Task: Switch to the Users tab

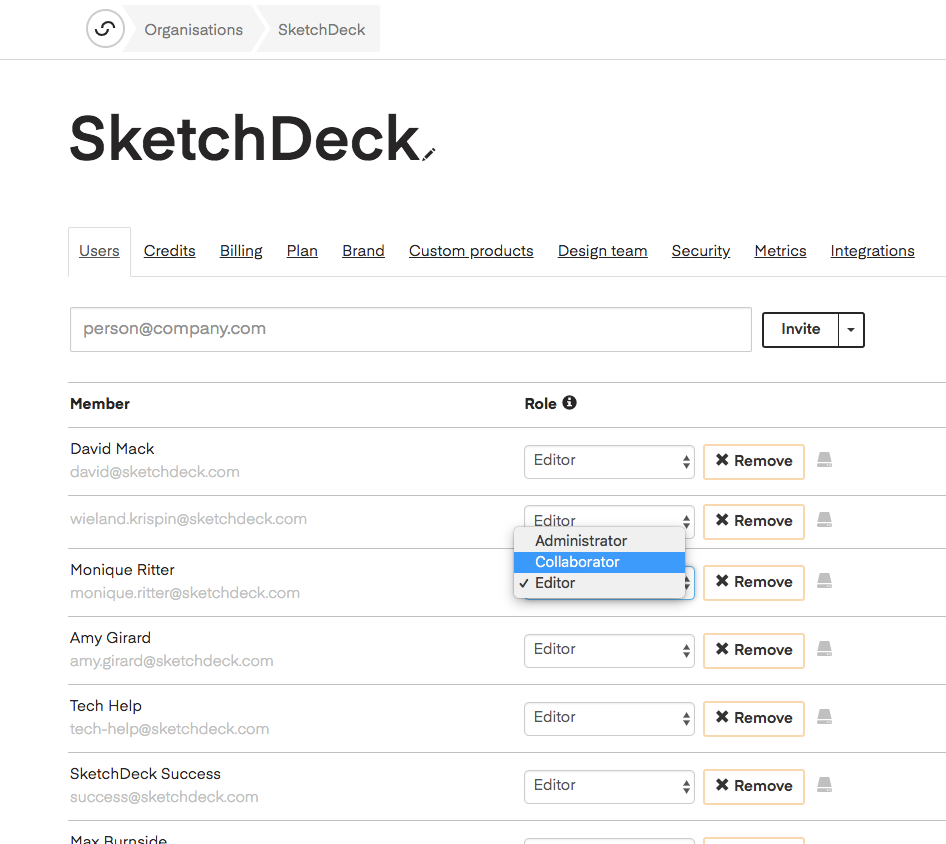Action: coord(99,251)
